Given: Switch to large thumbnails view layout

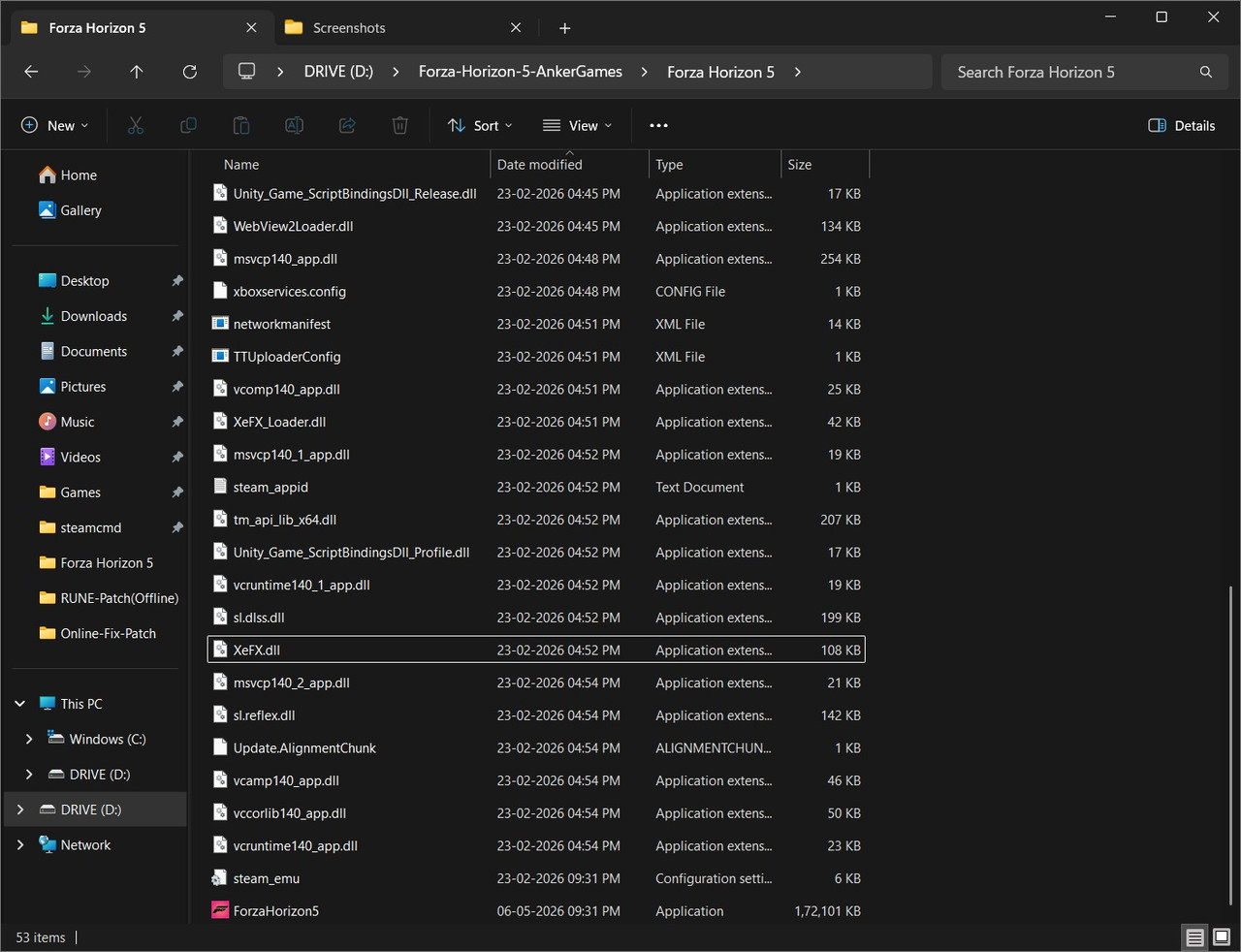Looking at the screenshot, I should tap(1222, 937).
